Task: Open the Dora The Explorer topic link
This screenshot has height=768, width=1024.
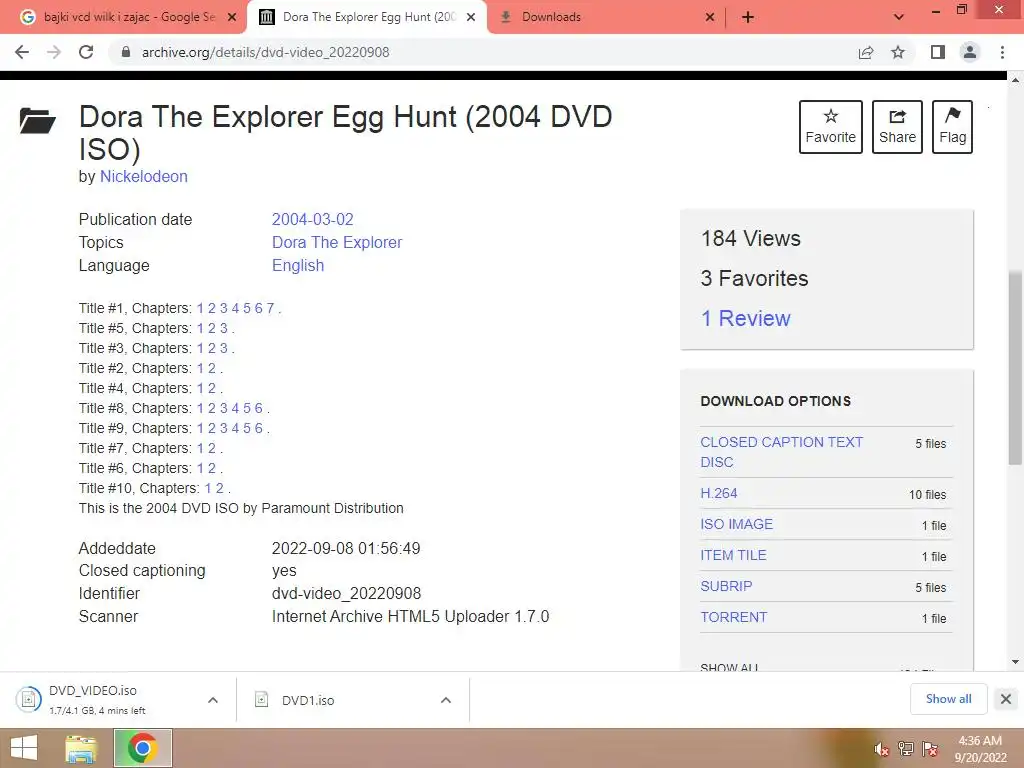Action: (x=337, y=242)
